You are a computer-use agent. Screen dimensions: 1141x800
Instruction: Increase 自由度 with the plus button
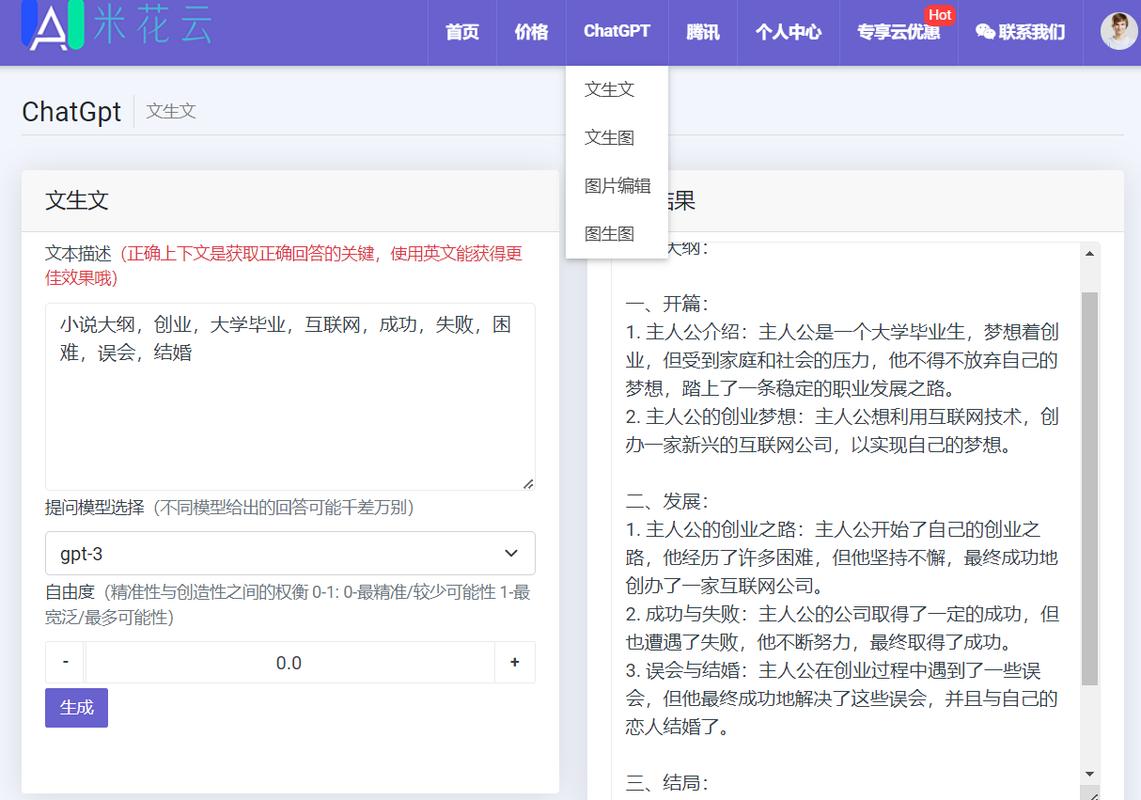[515, 662]
